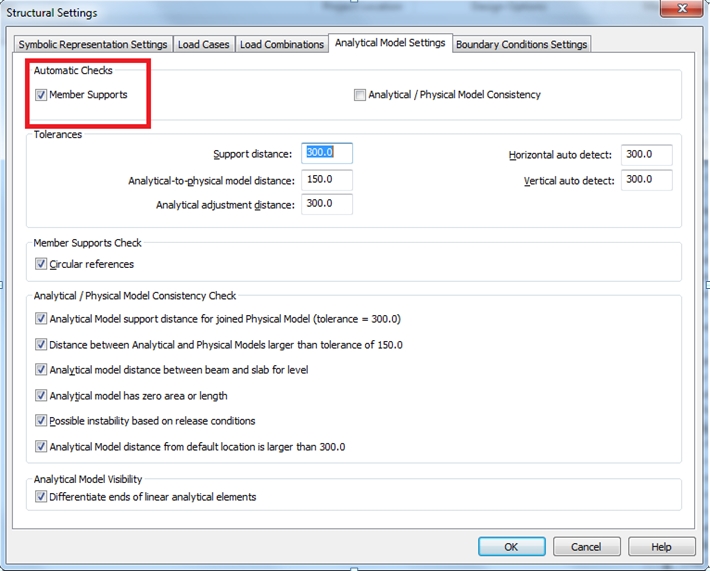Switch to Symbolic Representation Settings tab
710x571 pixels.
(93, 45)
